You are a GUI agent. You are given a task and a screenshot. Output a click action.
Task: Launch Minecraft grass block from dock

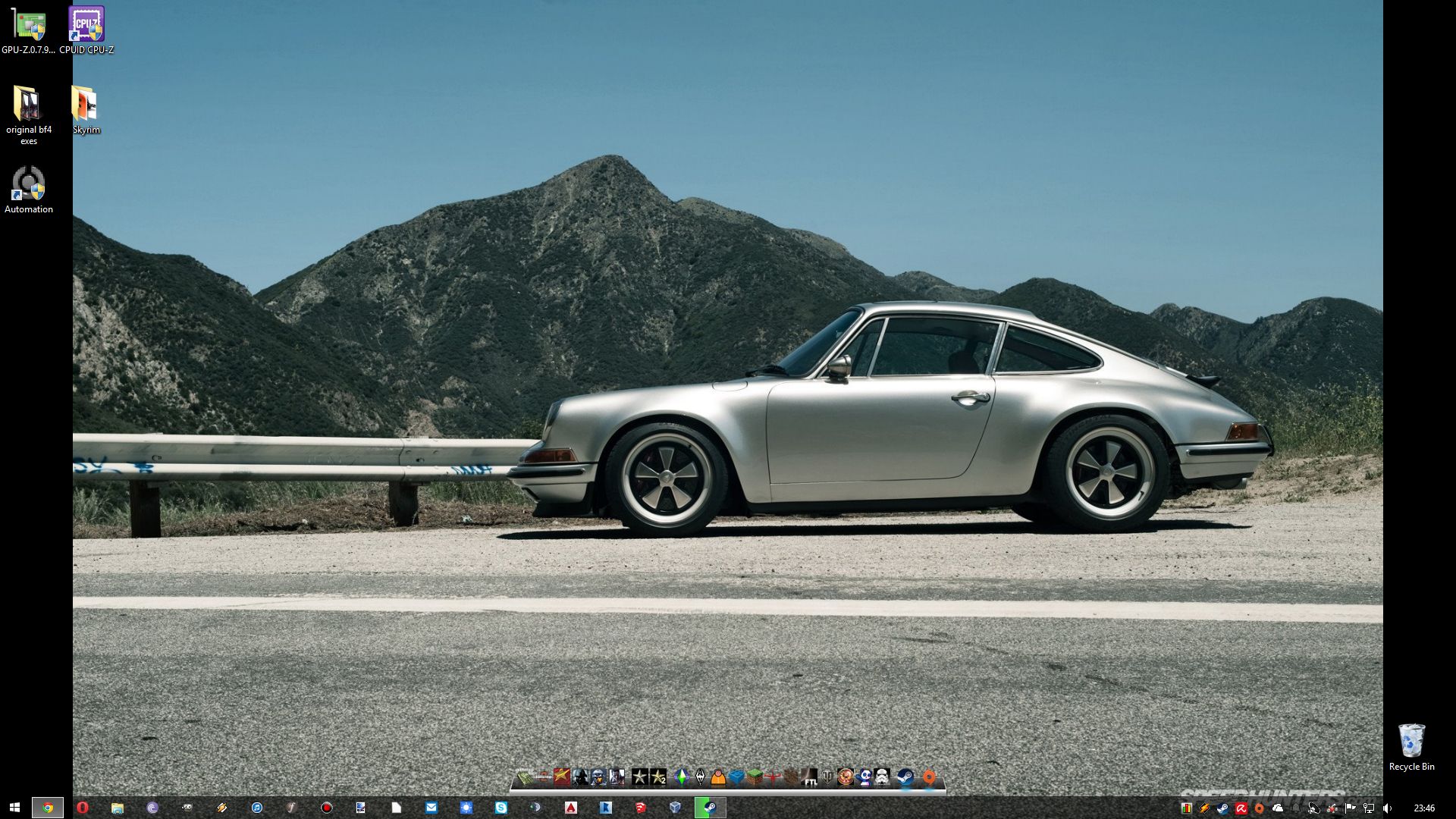[755, 777]
